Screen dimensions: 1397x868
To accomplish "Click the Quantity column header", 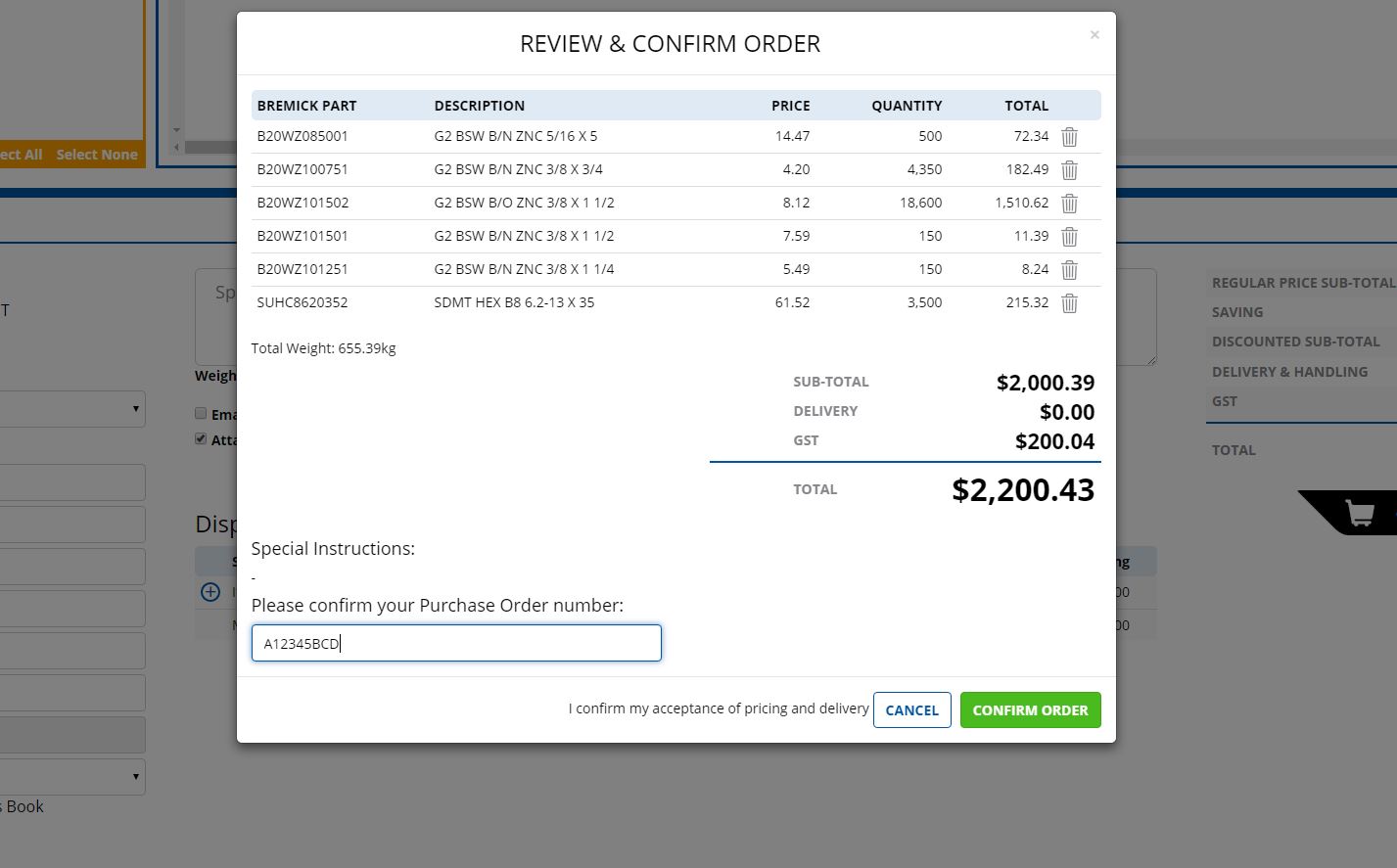I will coord(906,106).
